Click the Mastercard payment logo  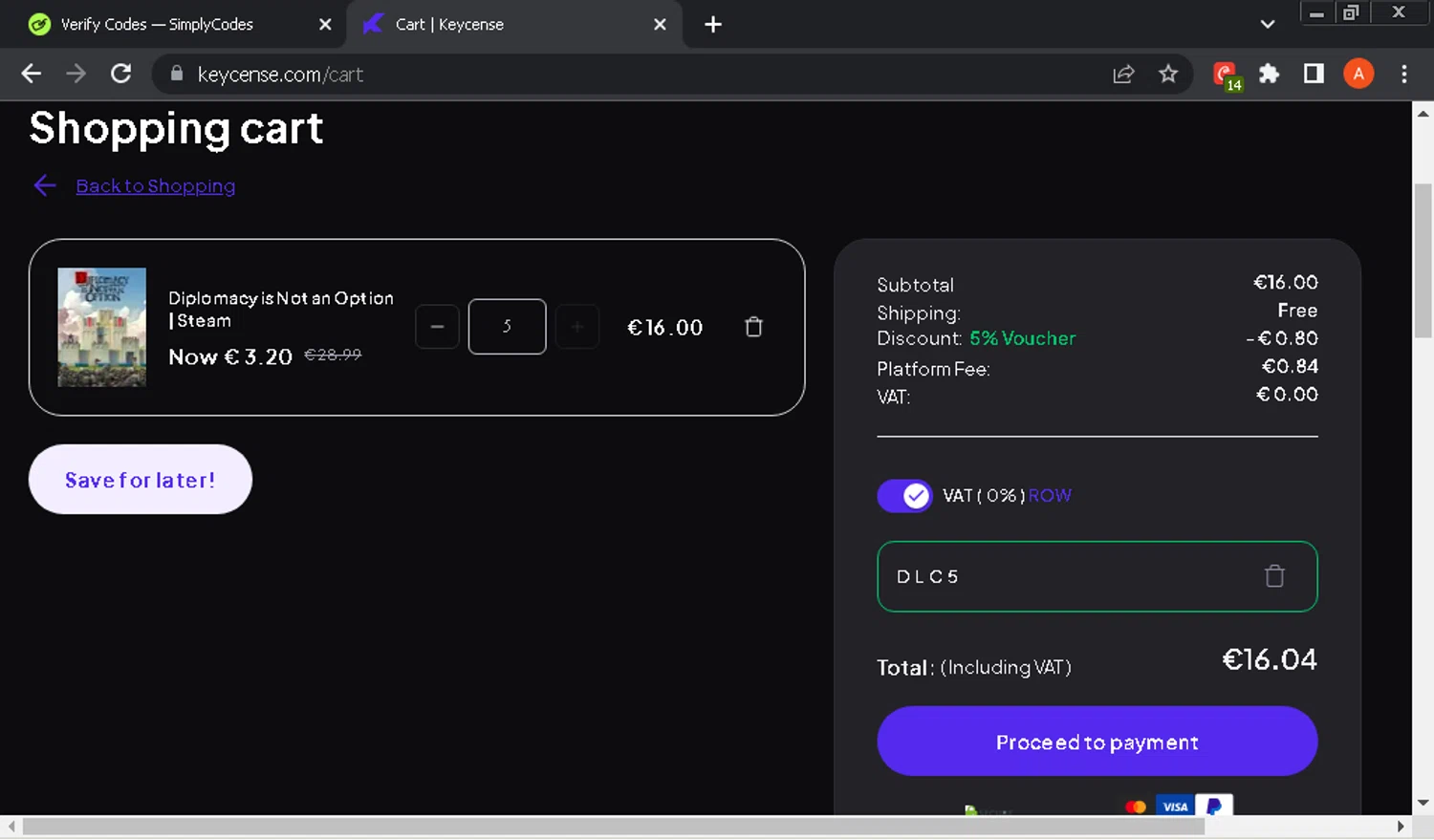click(x=1136, y=807)
